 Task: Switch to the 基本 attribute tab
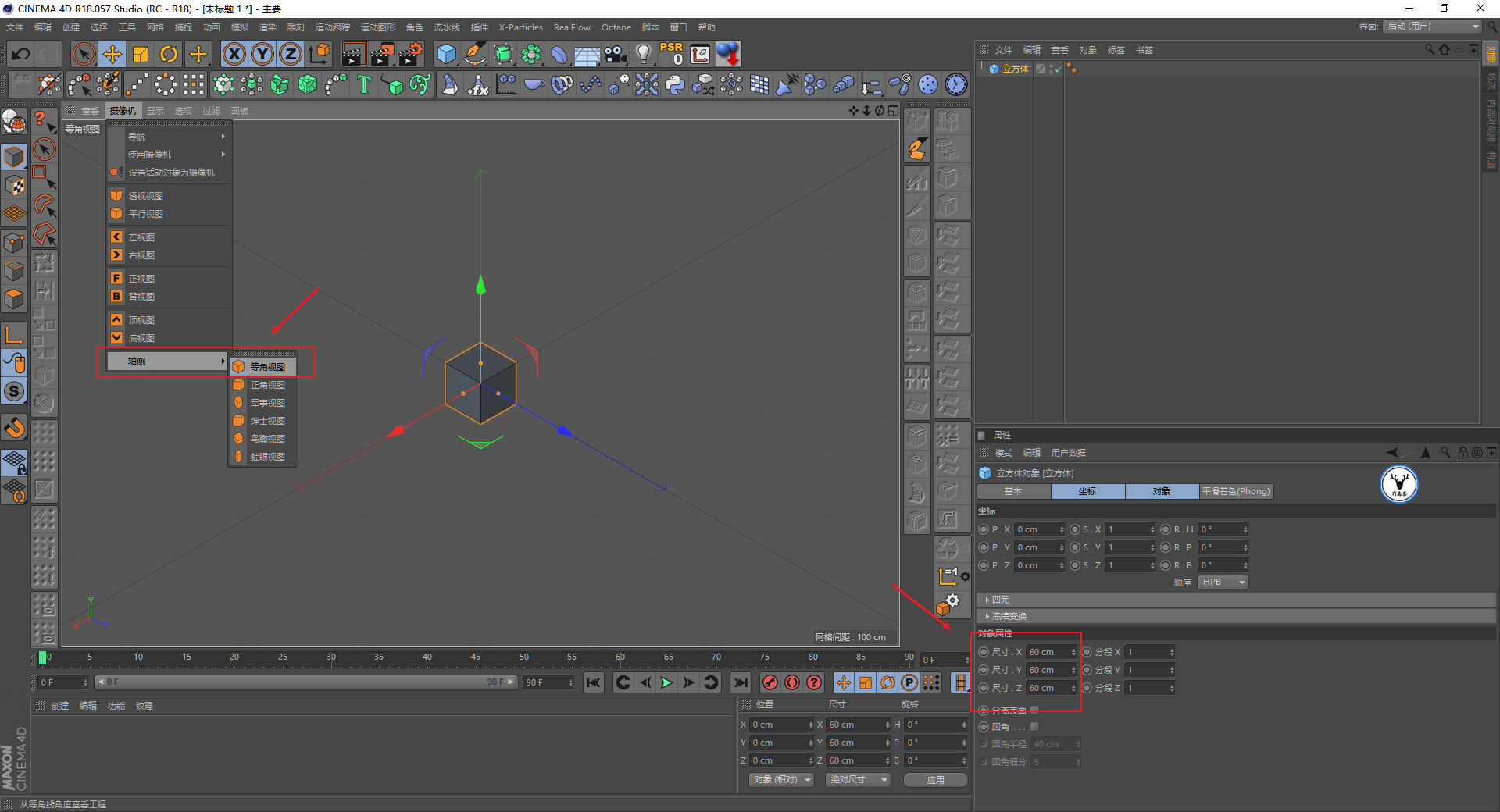click(x=1013, y=491)
